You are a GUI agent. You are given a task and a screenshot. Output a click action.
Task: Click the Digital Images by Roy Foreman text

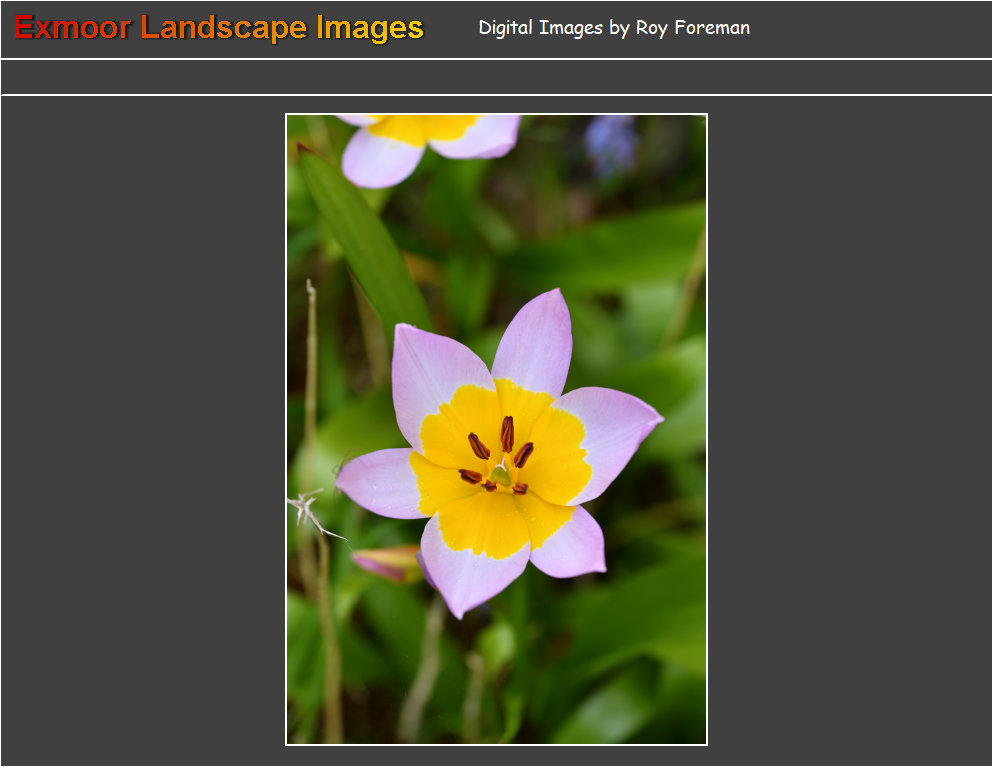[x=613, y=28]
